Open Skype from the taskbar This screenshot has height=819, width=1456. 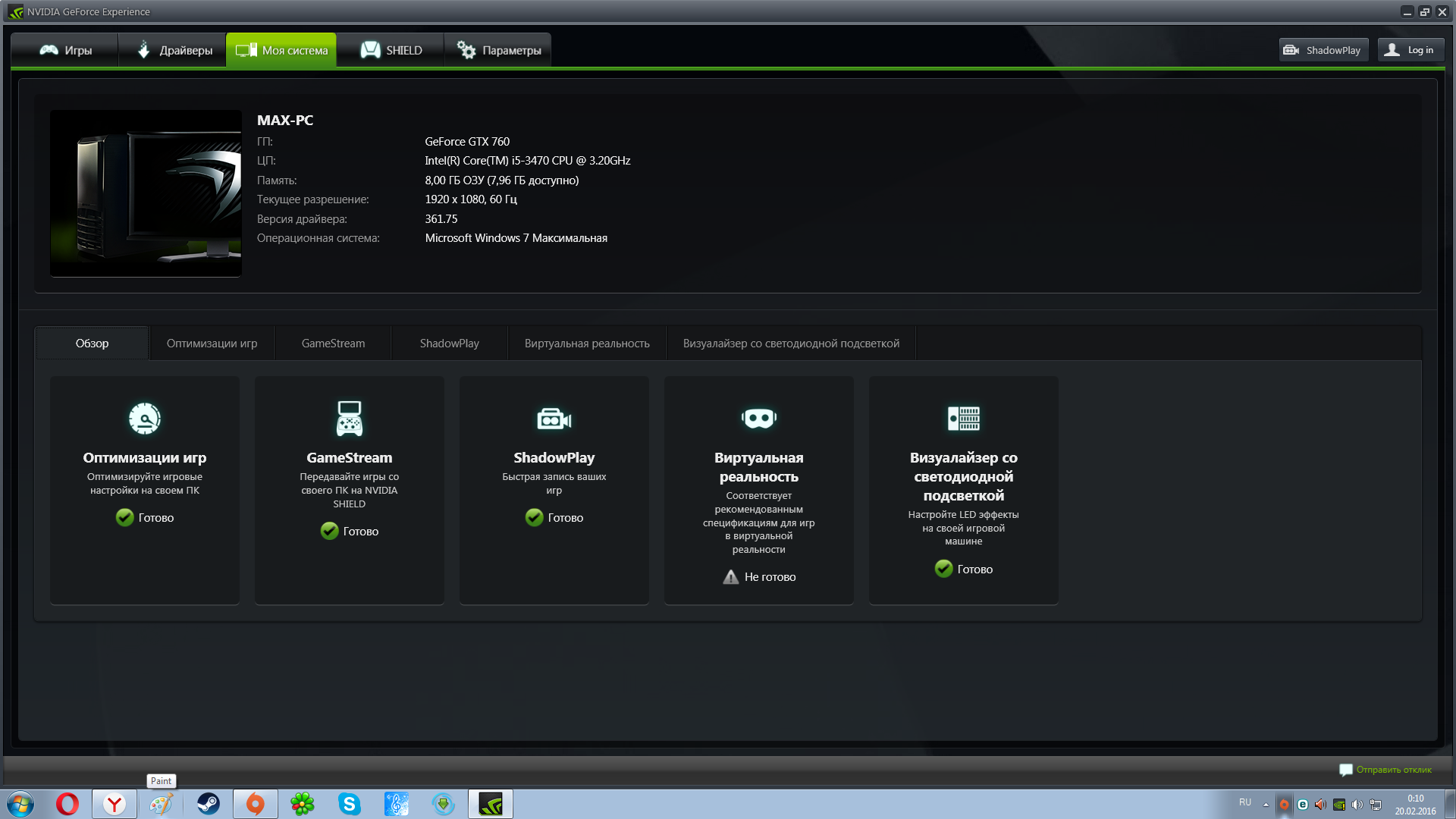click(350, 804)
